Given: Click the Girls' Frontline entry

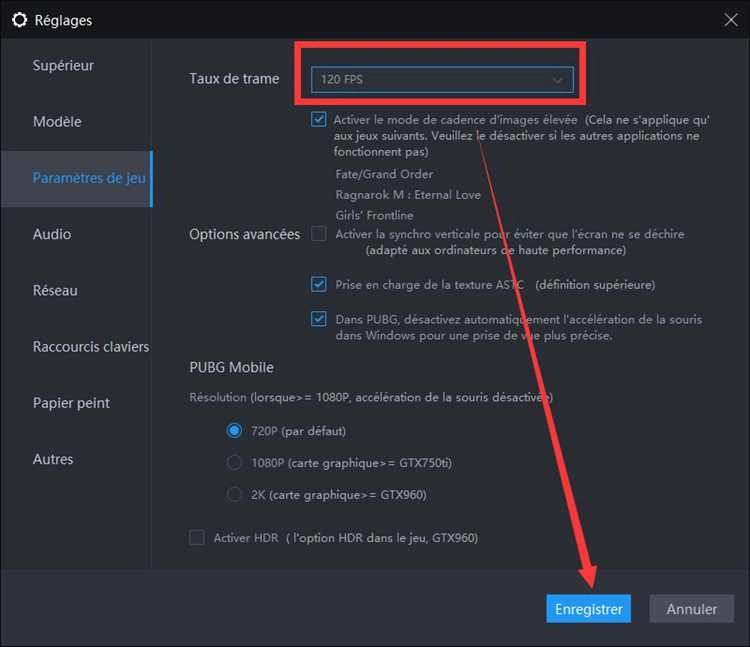Looking at the screenshot, I should tap(374, 215).
